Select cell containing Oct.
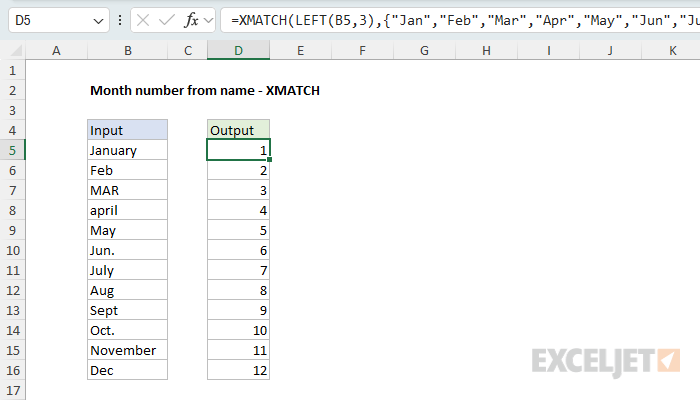 (x=128, y=330)
